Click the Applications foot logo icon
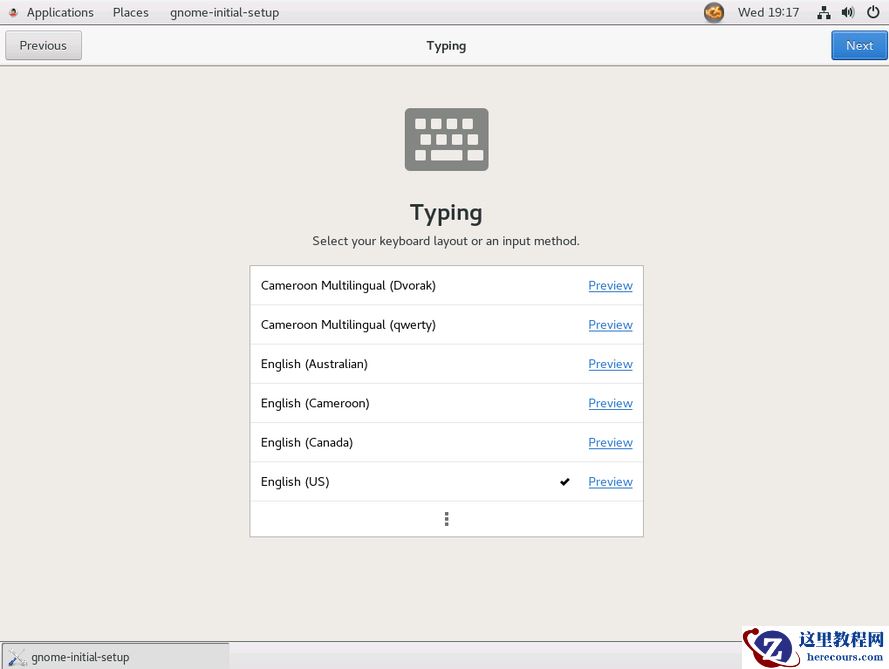 point(13,12)
